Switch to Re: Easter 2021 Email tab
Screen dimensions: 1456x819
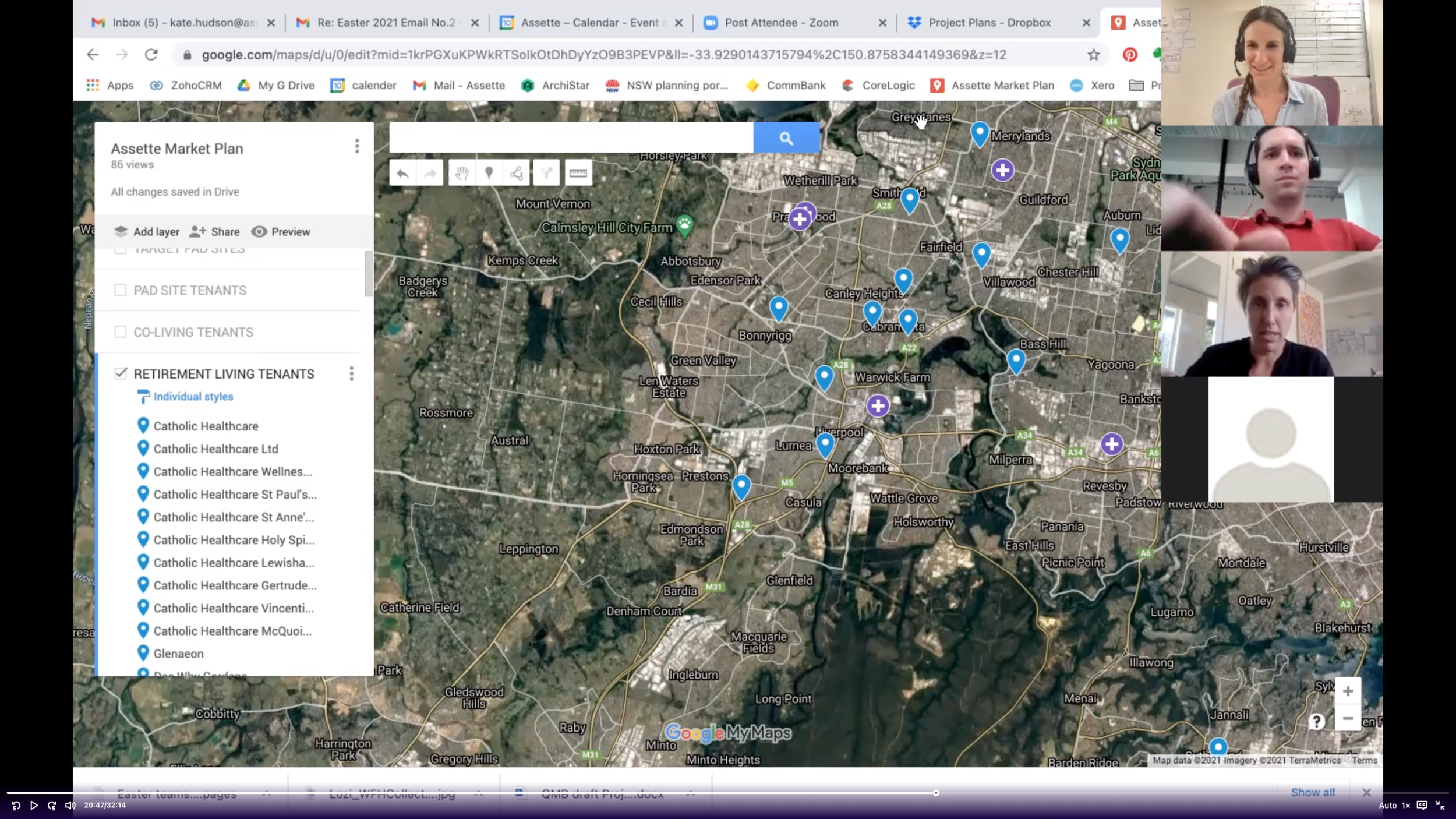click(387, 23)
